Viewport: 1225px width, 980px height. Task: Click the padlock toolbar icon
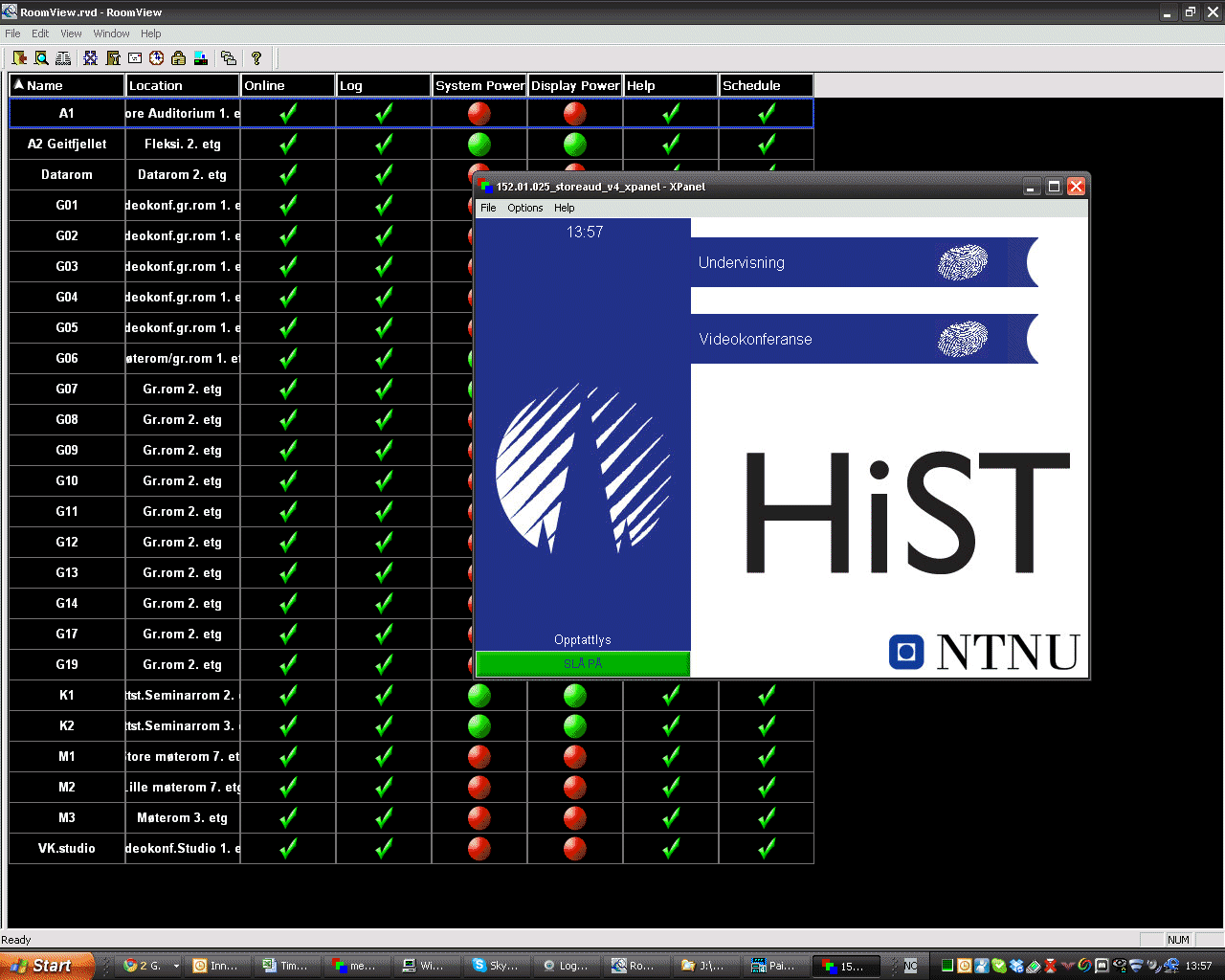coord(179,58)
